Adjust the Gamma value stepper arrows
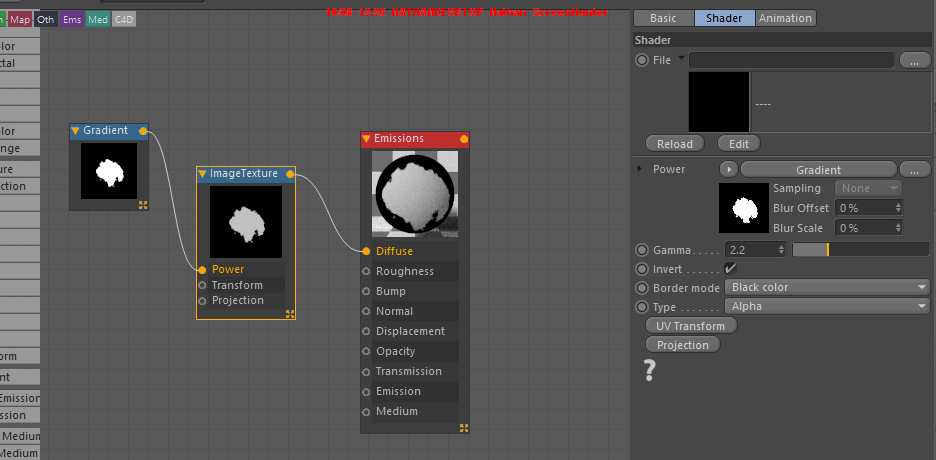Viewport: 936px width, 460px height. (x=781, y=250)
